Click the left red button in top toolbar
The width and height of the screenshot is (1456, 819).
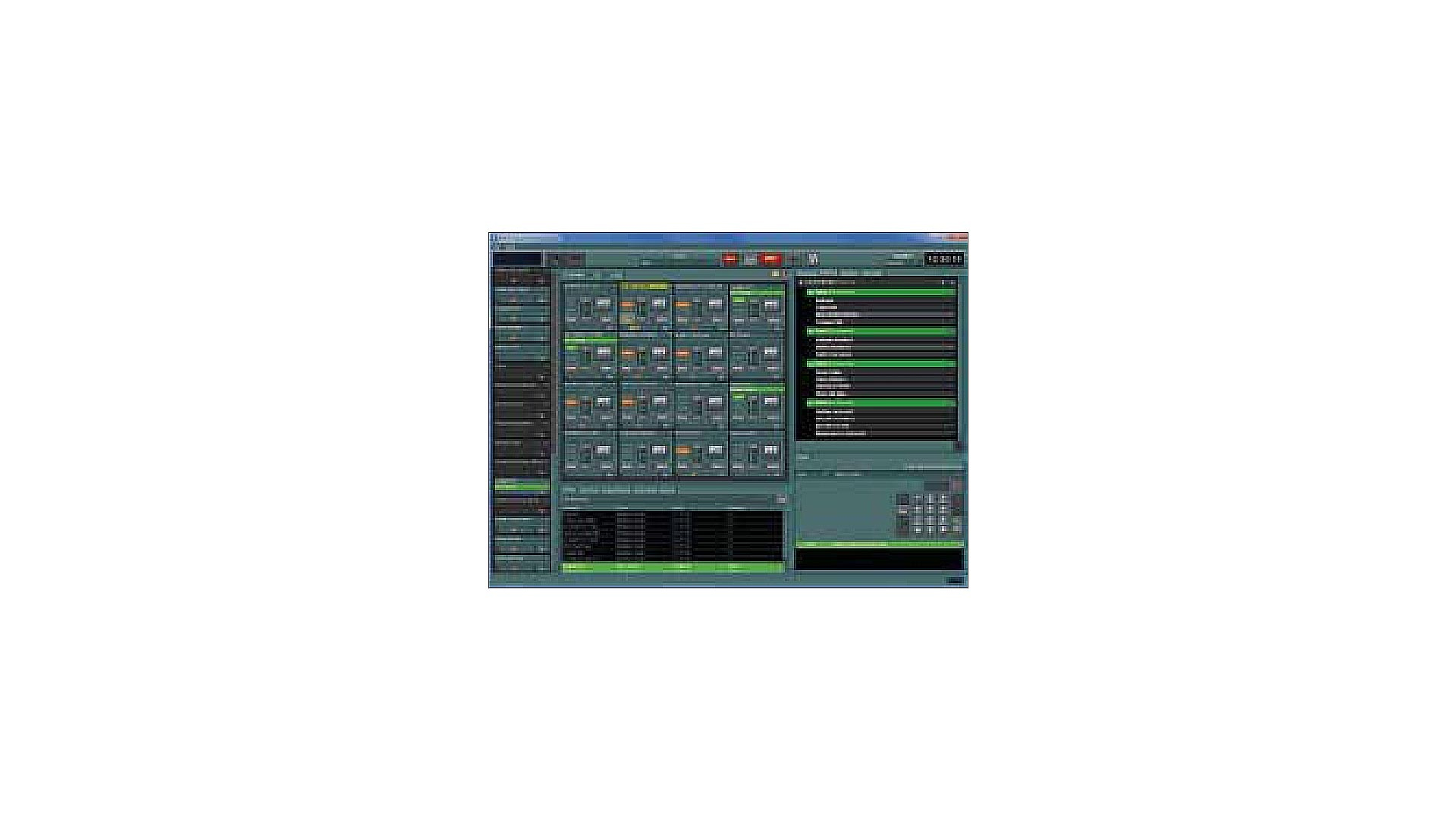tap(730, 259)
